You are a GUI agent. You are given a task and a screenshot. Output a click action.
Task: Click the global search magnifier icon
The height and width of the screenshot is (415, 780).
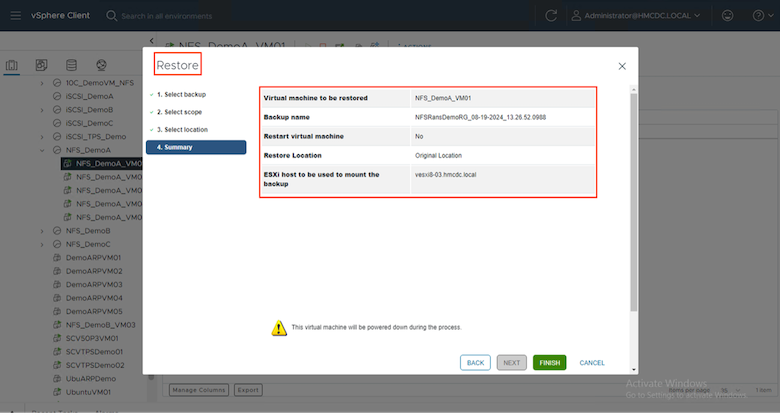tap(111, 15)
